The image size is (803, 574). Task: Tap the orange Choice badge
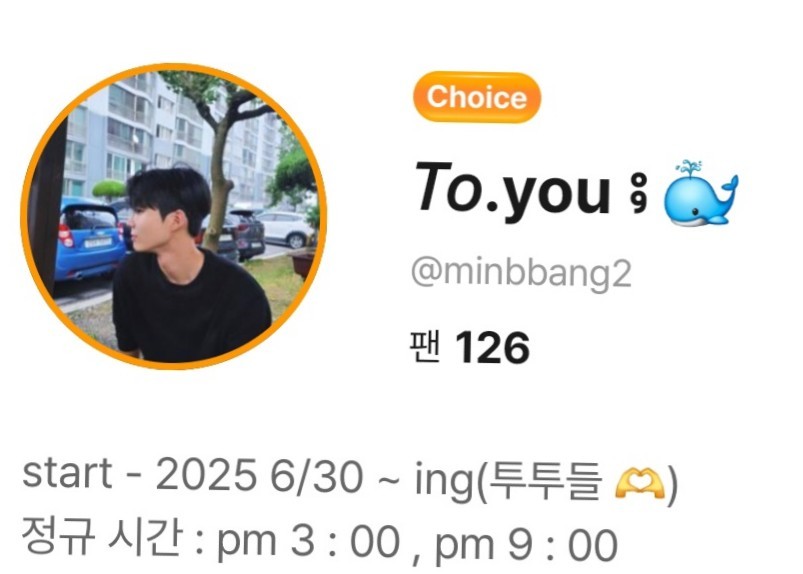pyautogui.click(x=477, y=97)
